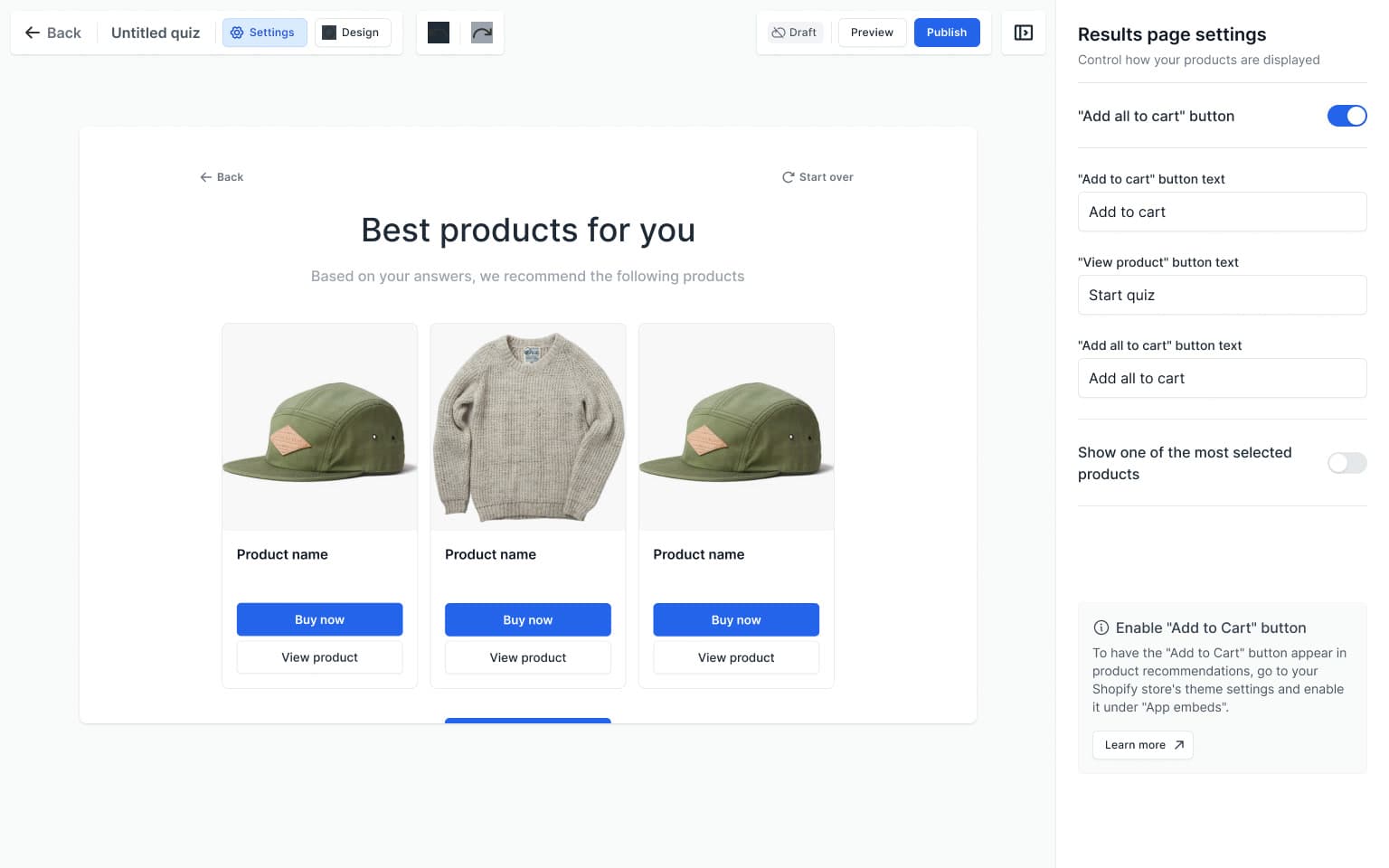The image size is (1389, 868).
Task: Click the redo arrow icon
Action: click(482, 33)
